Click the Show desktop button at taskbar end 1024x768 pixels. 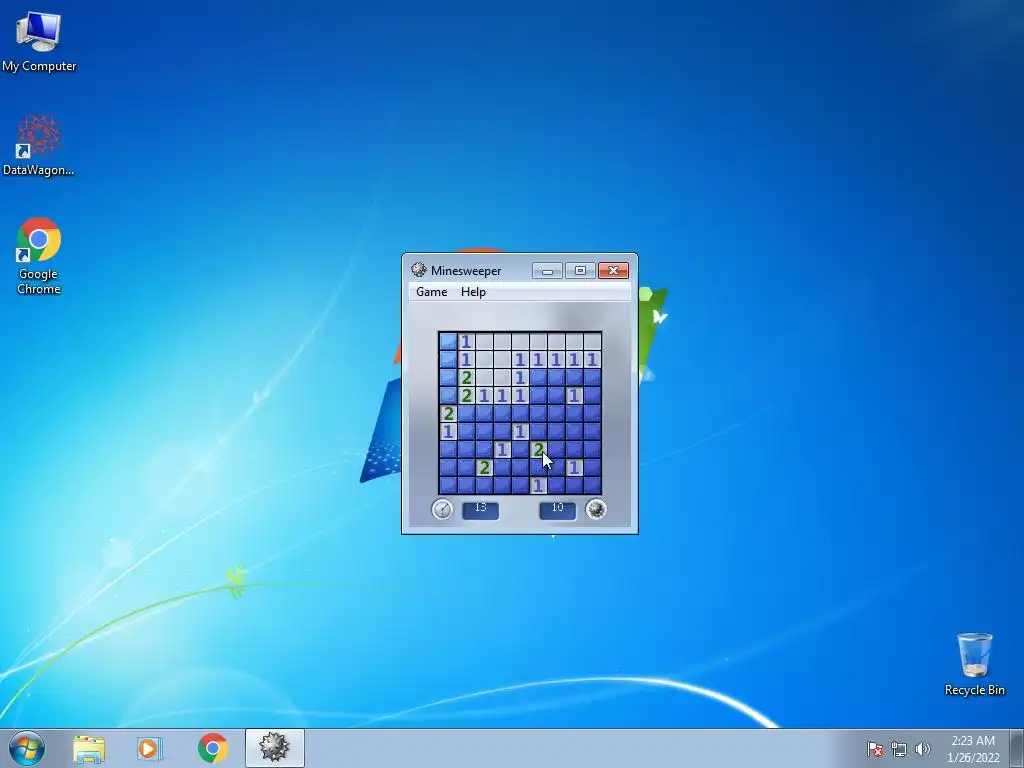point(1017,748)
